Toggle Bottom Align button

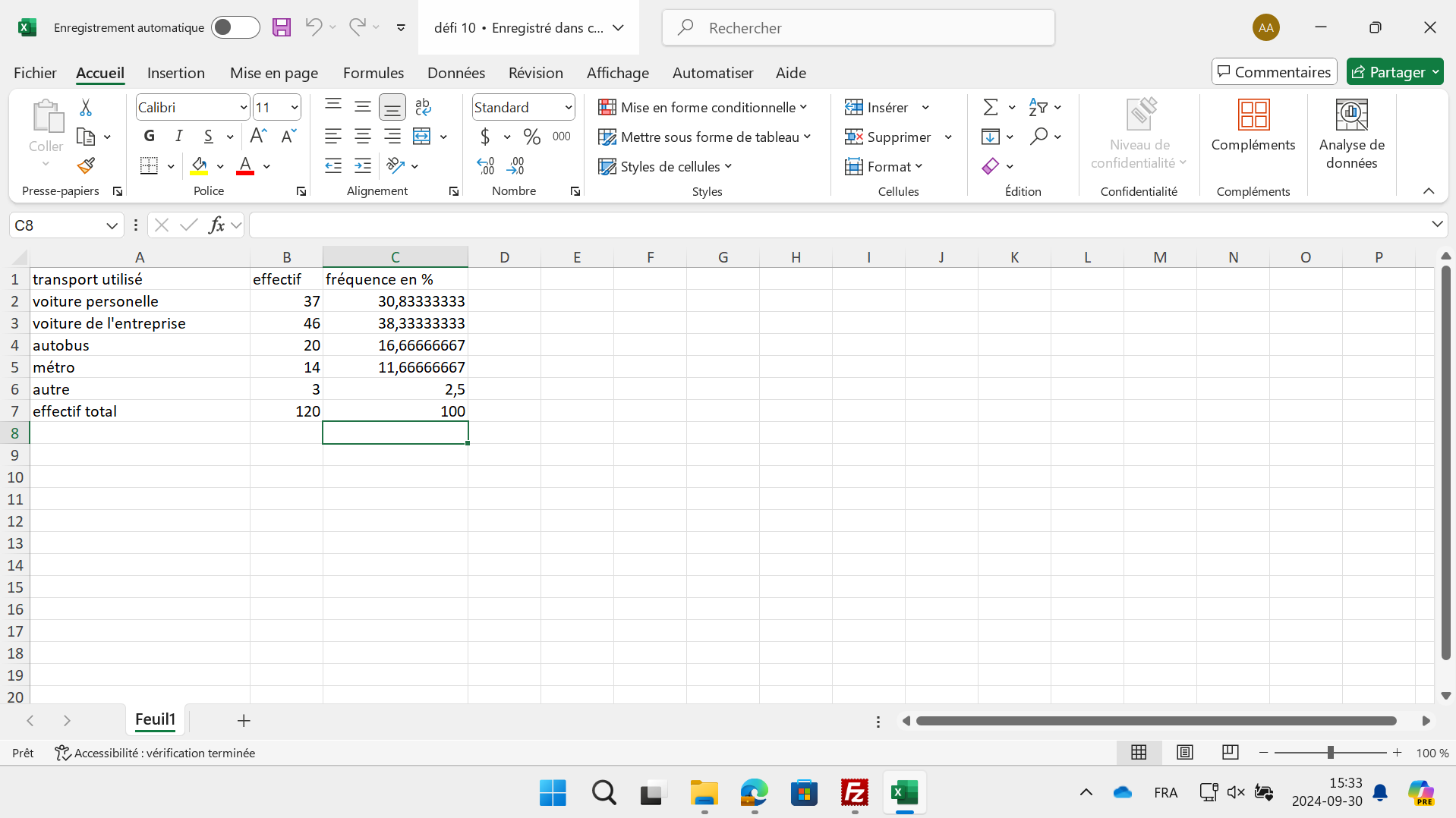pyautogui.click(x=392, y=107)
